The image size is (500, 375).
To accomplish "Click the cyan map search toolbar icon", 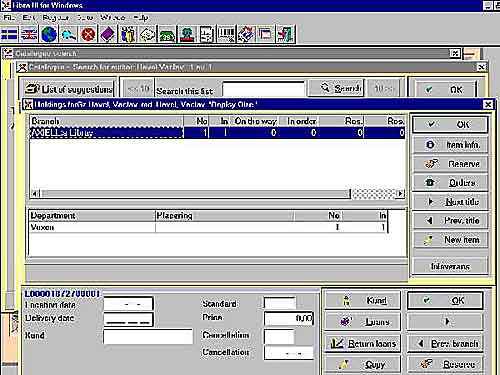I will click(68, 34).
